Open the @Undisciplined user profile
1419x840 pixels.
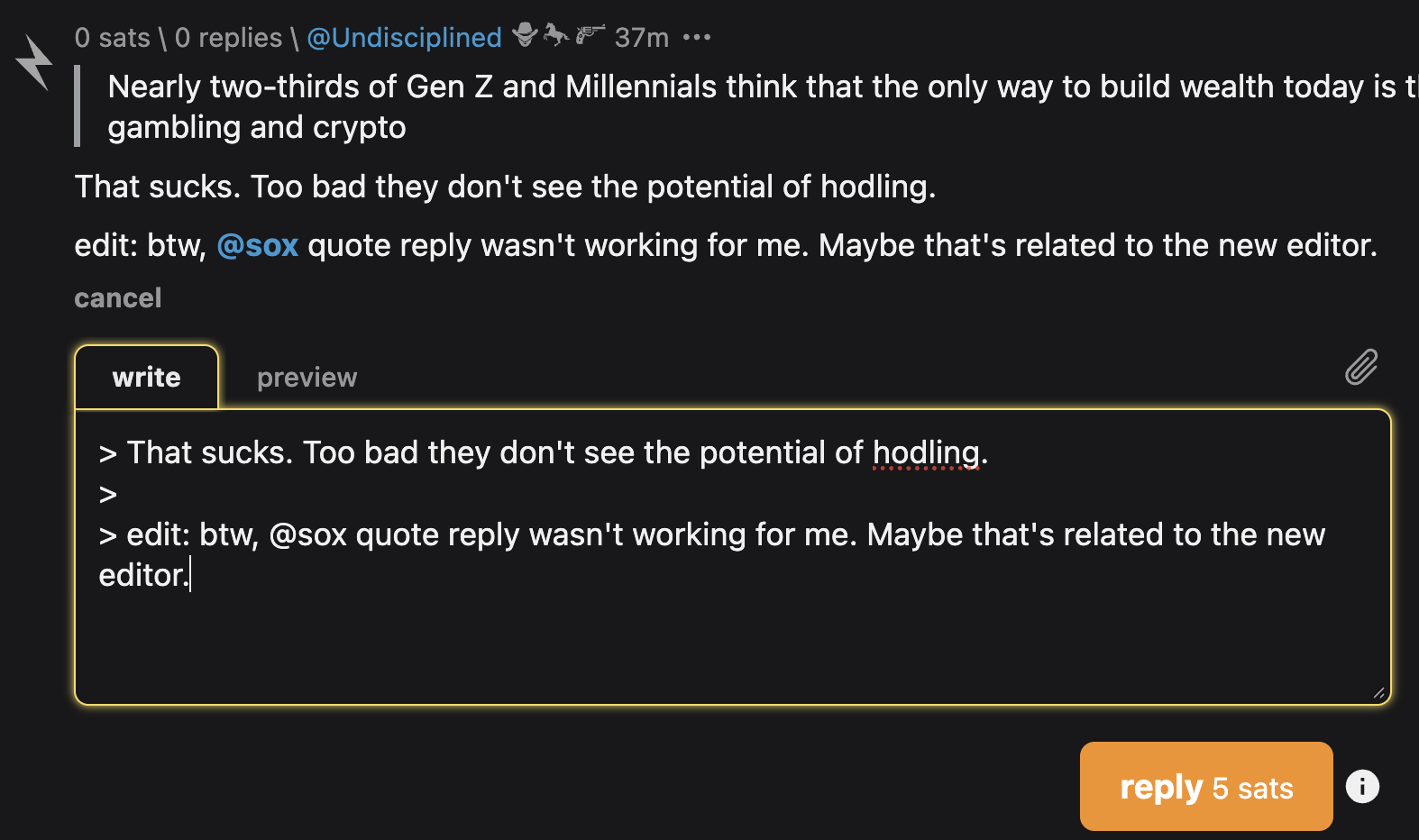404,37
